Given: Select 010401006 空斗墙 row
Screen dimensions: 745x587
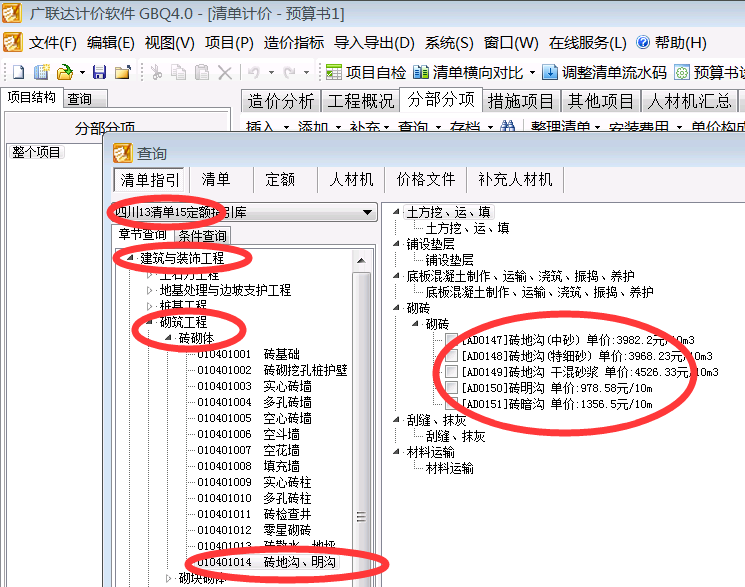Looking at the screenshot, I should click(x=248, y=434).
